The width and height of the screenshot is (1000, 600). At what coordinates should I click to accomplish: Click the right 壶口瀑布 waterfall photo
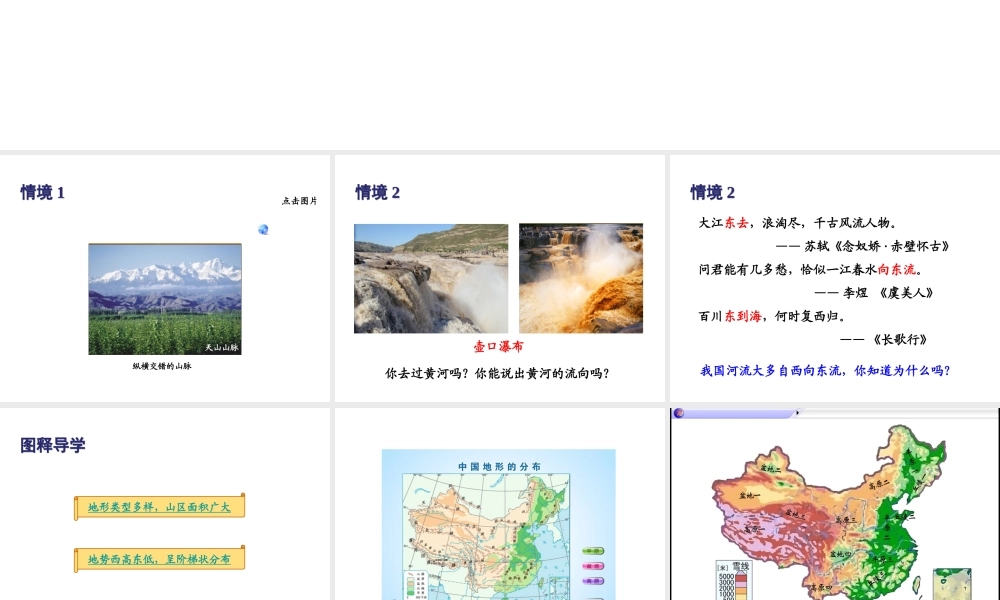(581, 278)
